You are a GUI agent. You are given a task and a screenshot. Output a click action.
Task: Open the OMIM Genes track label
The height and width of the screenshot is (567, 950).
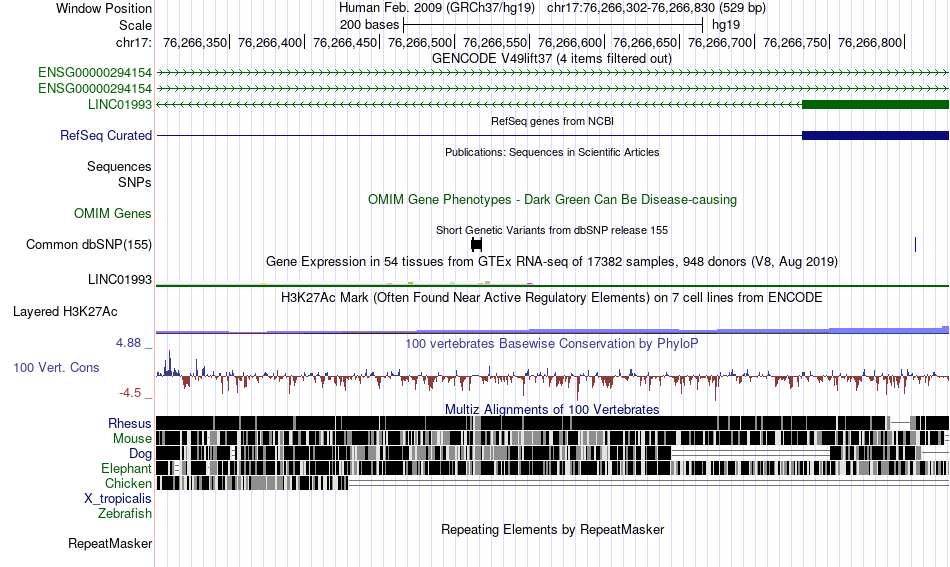pos(112,214)
